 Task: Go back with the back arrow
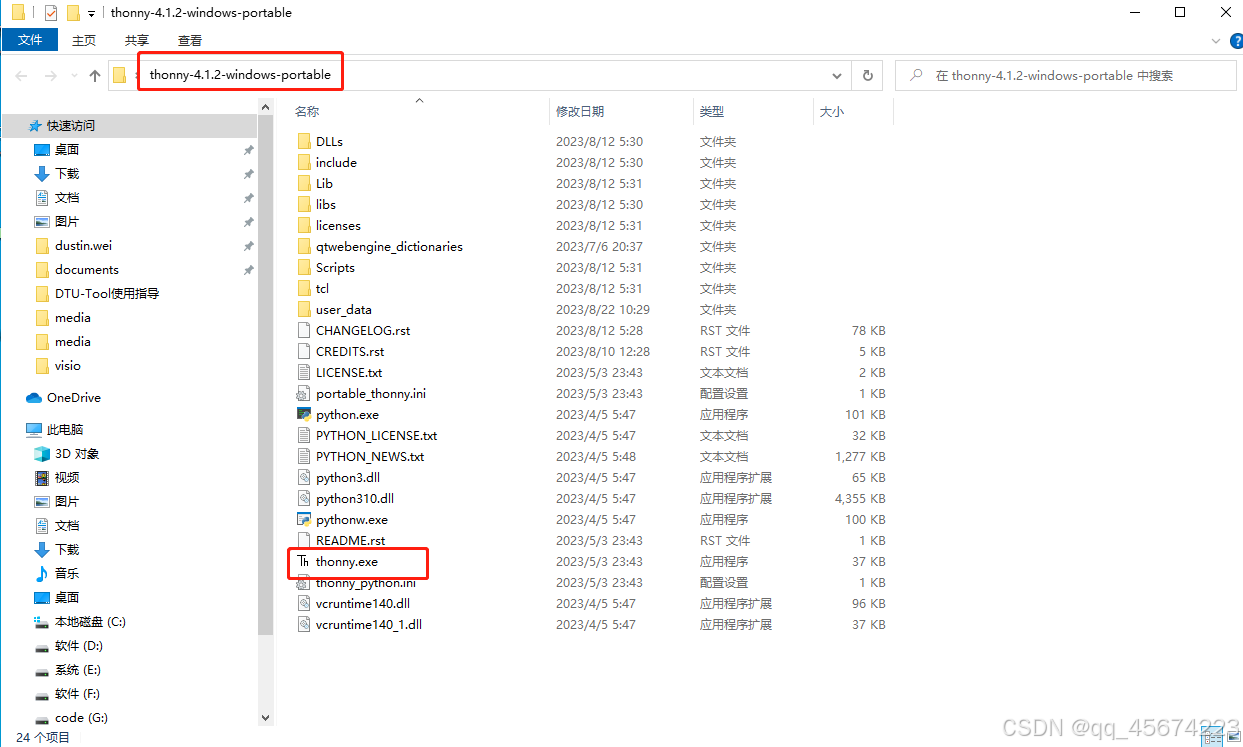[22, 75]
